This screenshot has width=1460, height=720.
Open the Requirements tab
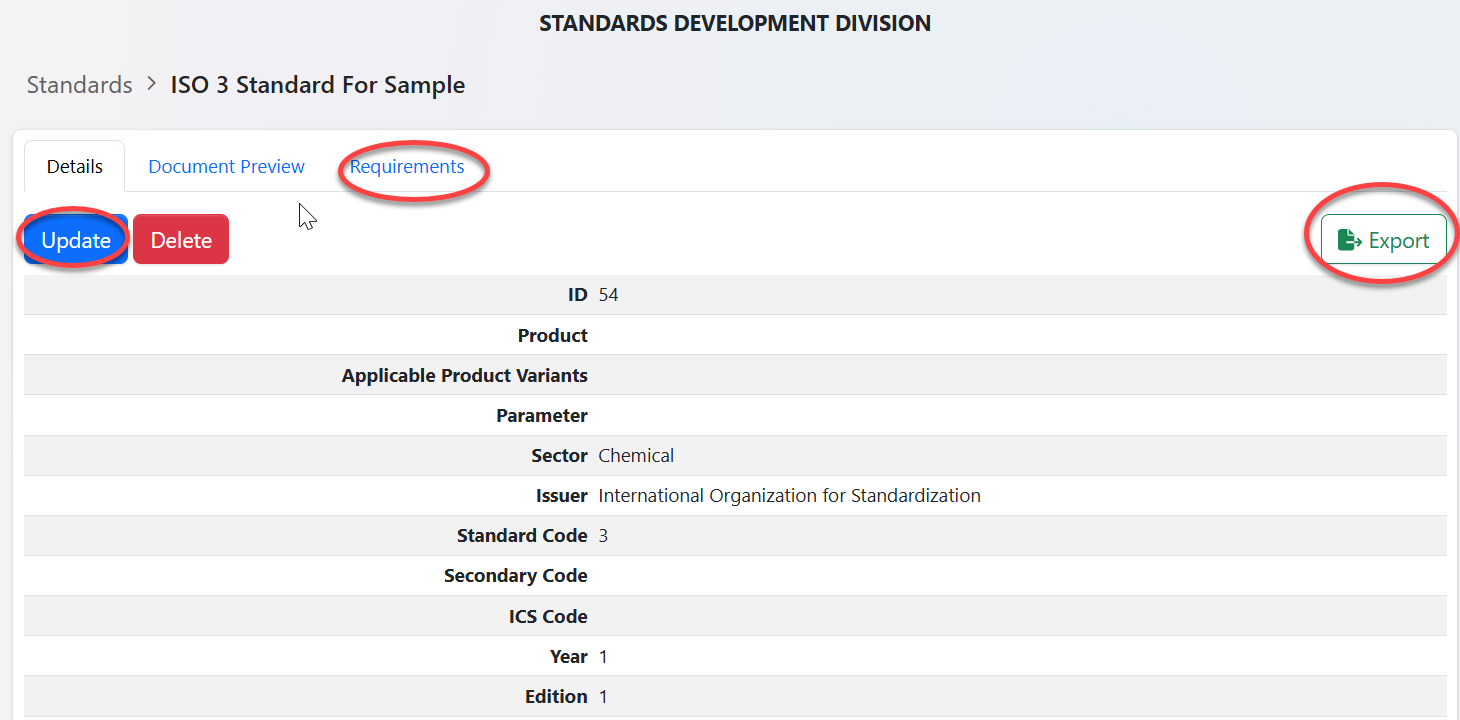click(407, 166)
